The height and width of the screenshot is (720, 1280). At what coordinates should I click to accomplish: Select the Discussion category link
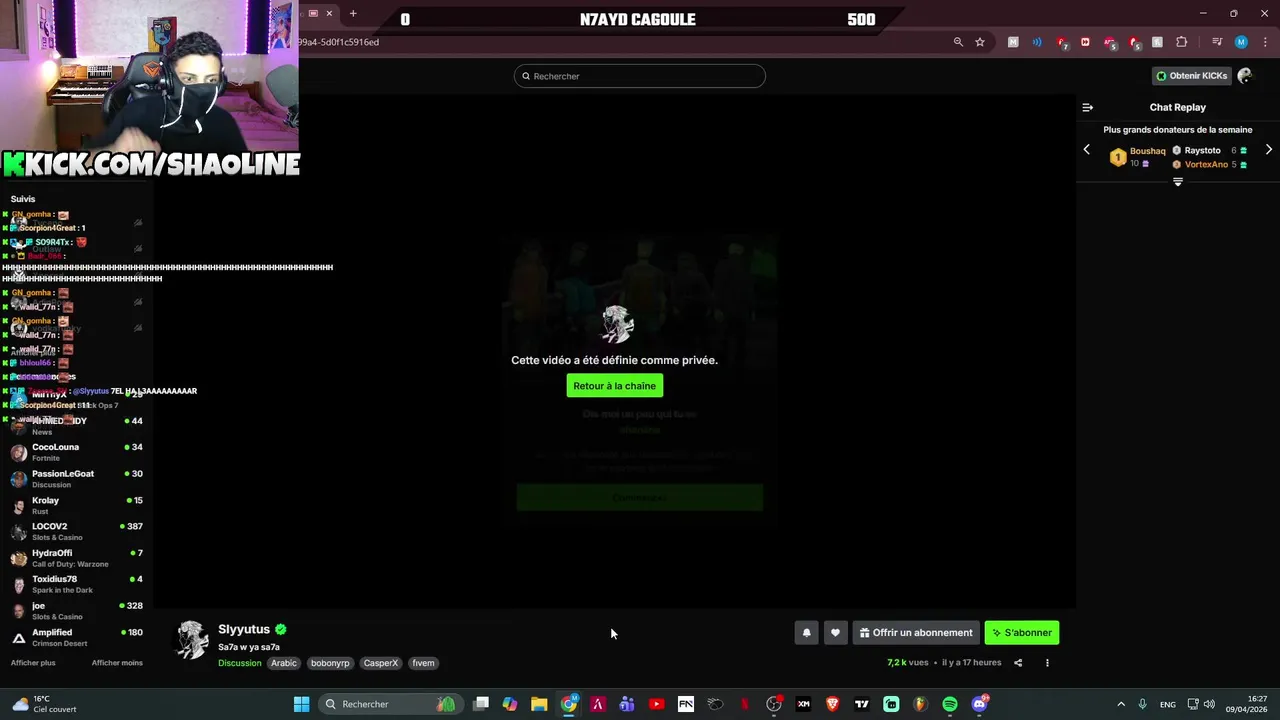(240, 663)
